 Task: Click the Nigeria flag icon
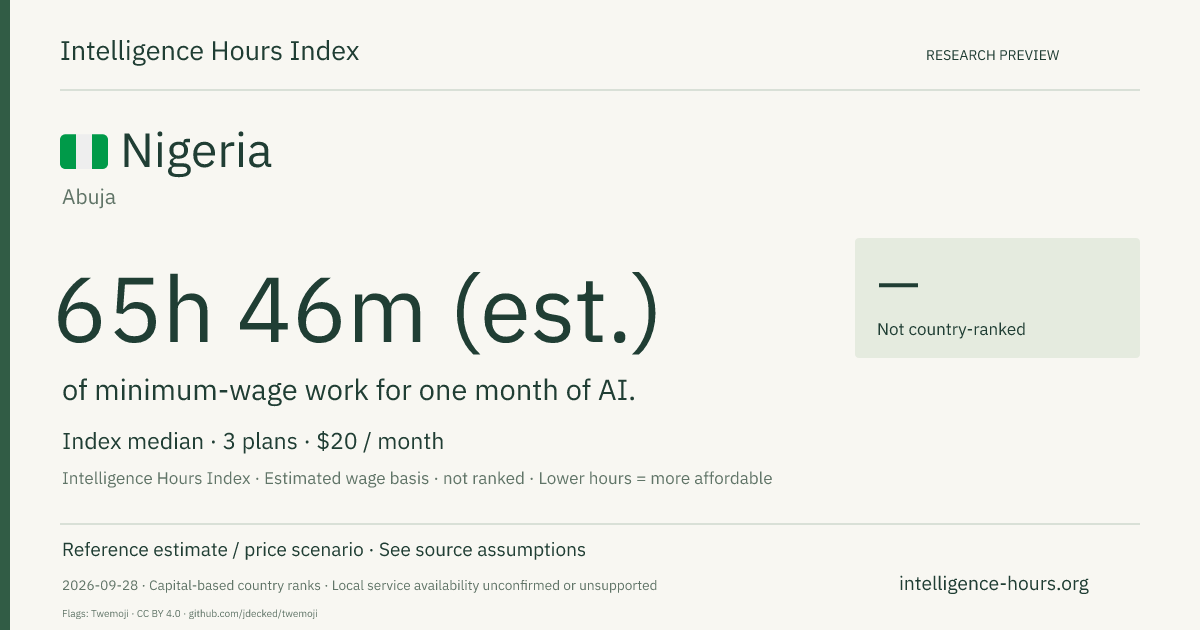84,152
